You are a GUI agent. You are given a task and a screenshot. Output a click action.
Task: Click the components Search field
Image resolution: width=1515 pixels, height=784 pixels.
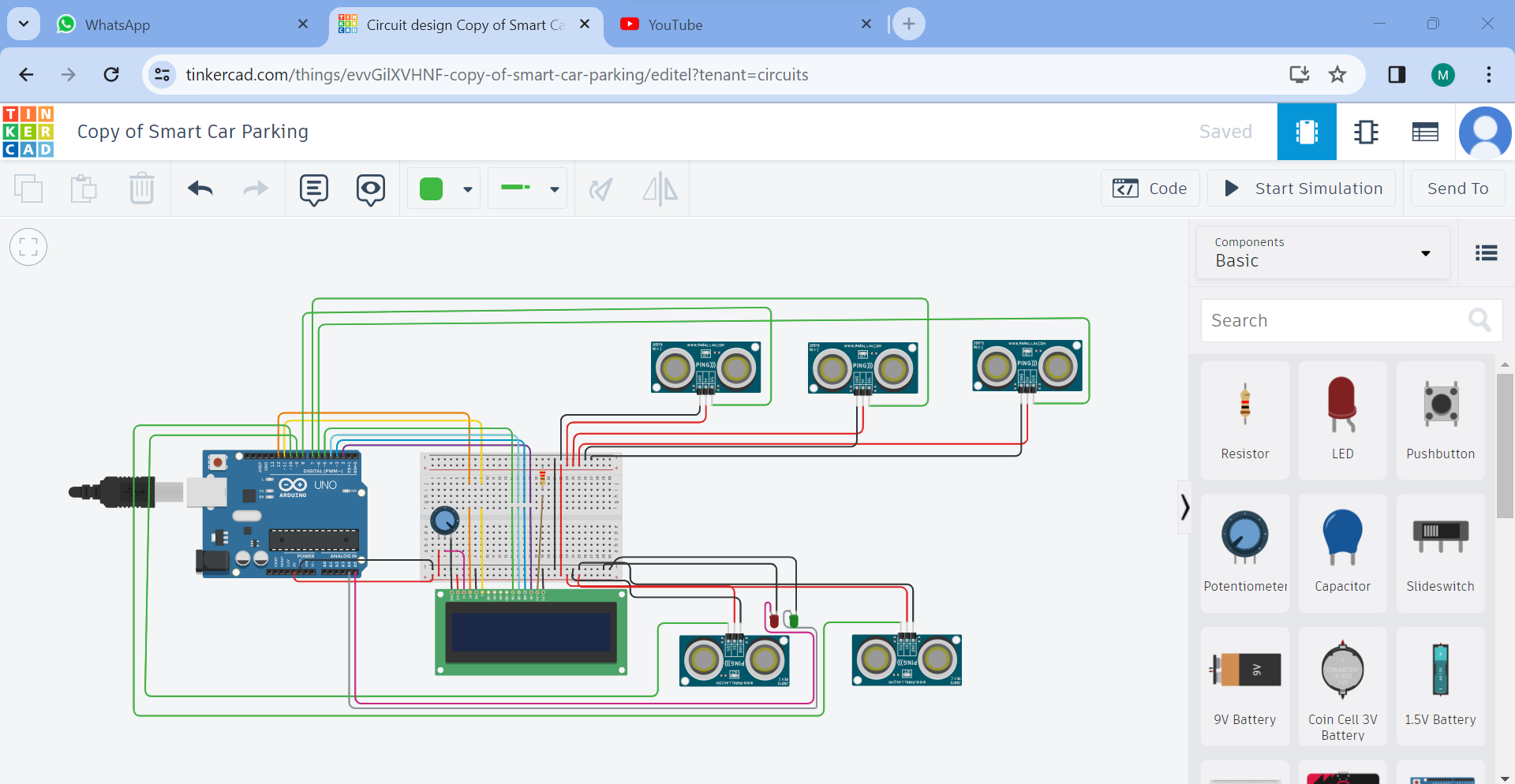(1334, 320)
